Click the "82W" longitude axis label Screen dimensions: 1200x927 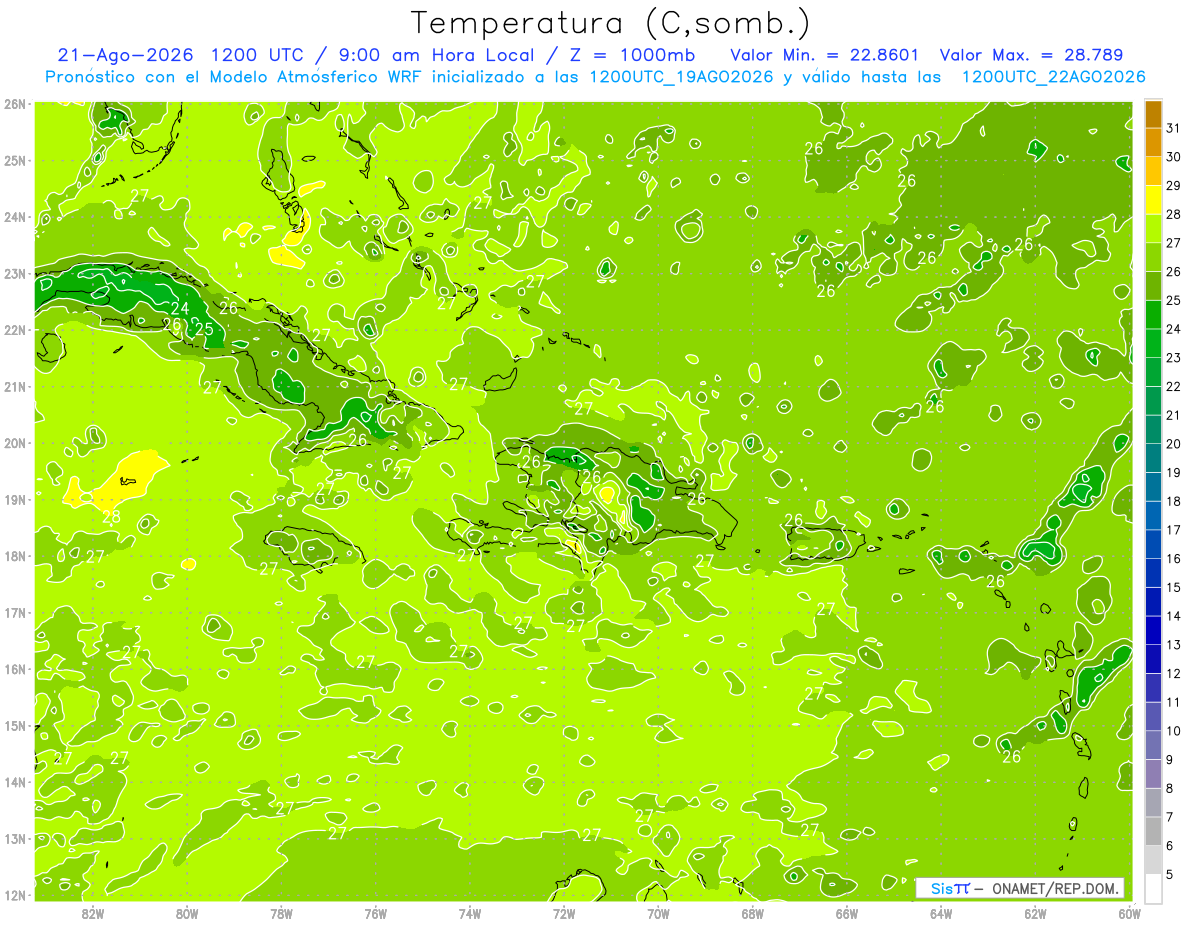93,913
